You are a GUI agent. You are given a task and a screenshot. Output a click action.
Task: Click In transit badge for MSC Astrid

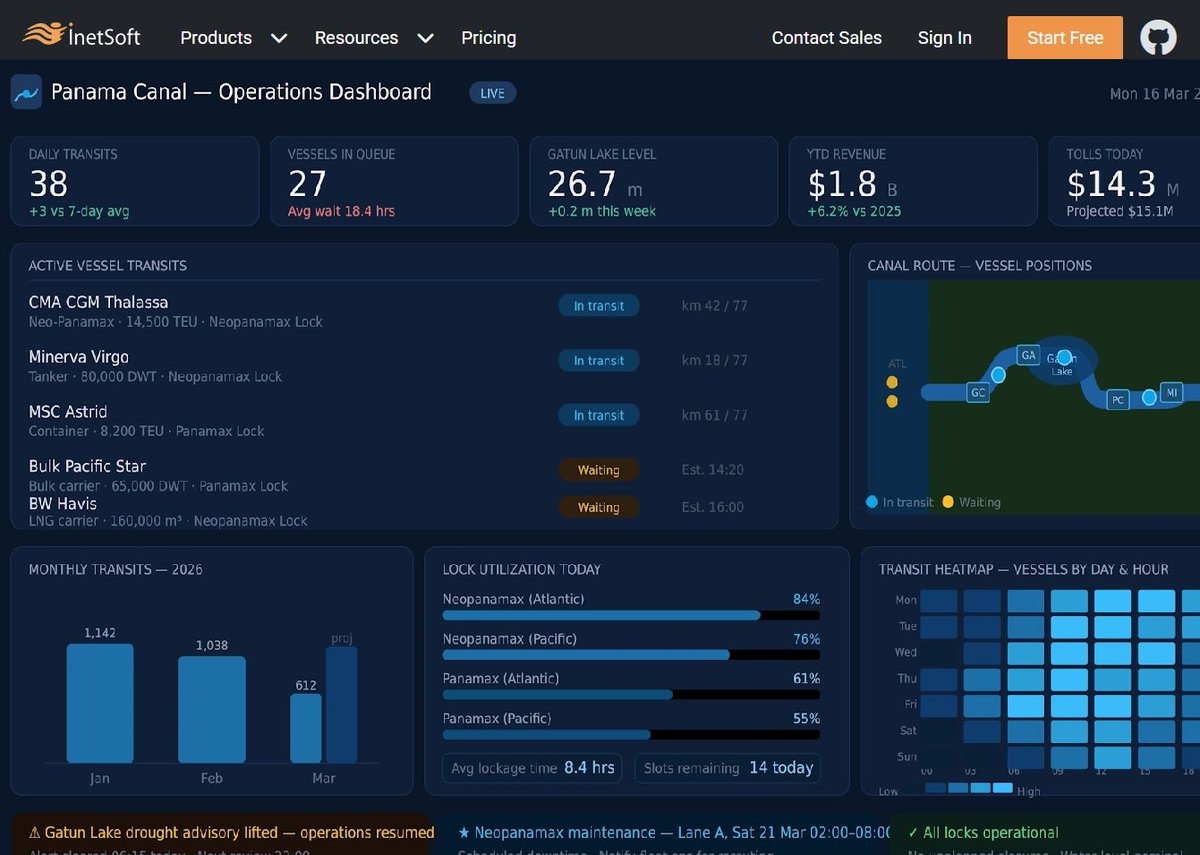tap(599, 415)
